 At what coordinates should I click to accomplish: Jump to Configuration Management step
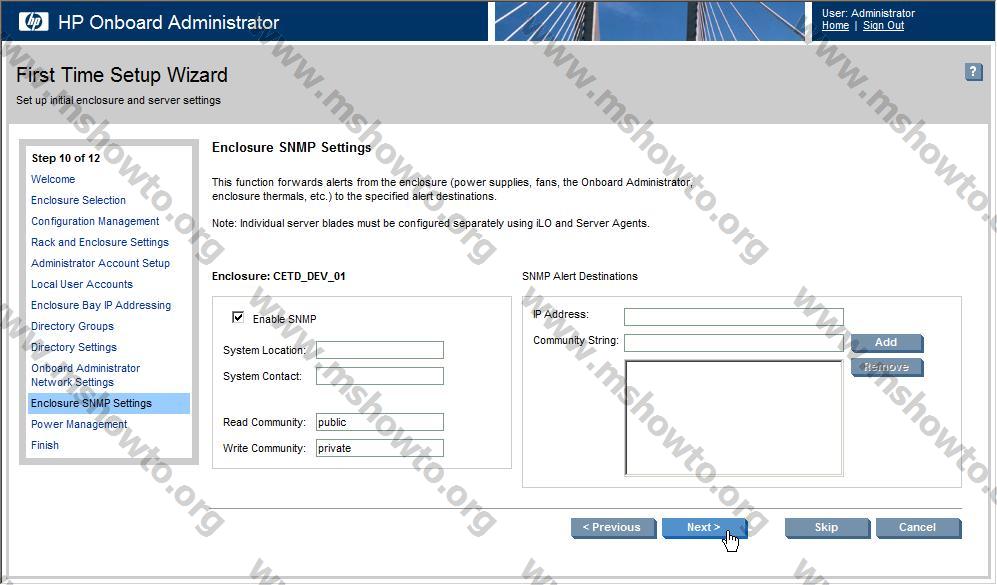coord(95,221)
